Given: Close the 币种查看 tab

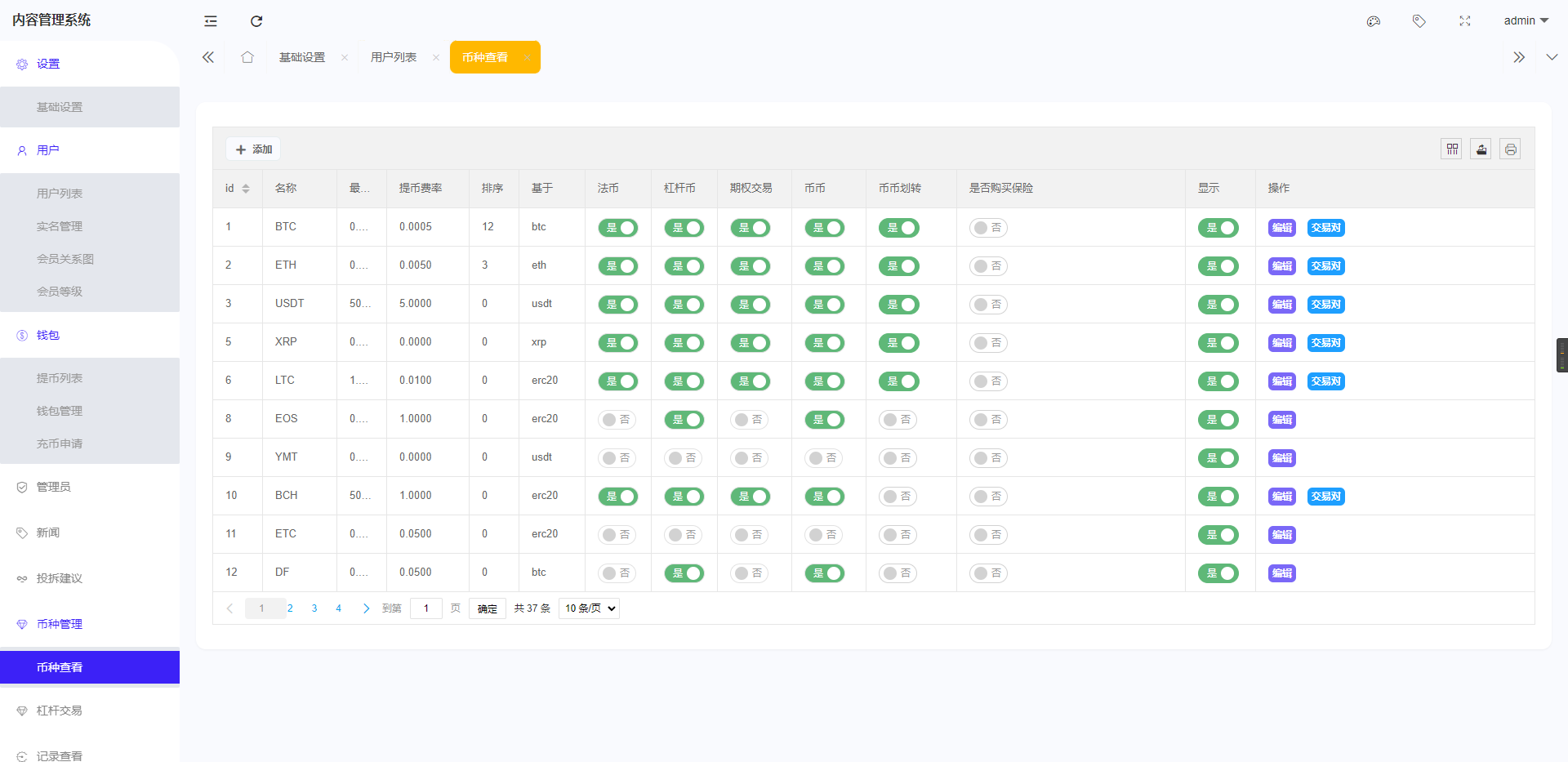Looking at the screenshot, I should click(528, 57).
